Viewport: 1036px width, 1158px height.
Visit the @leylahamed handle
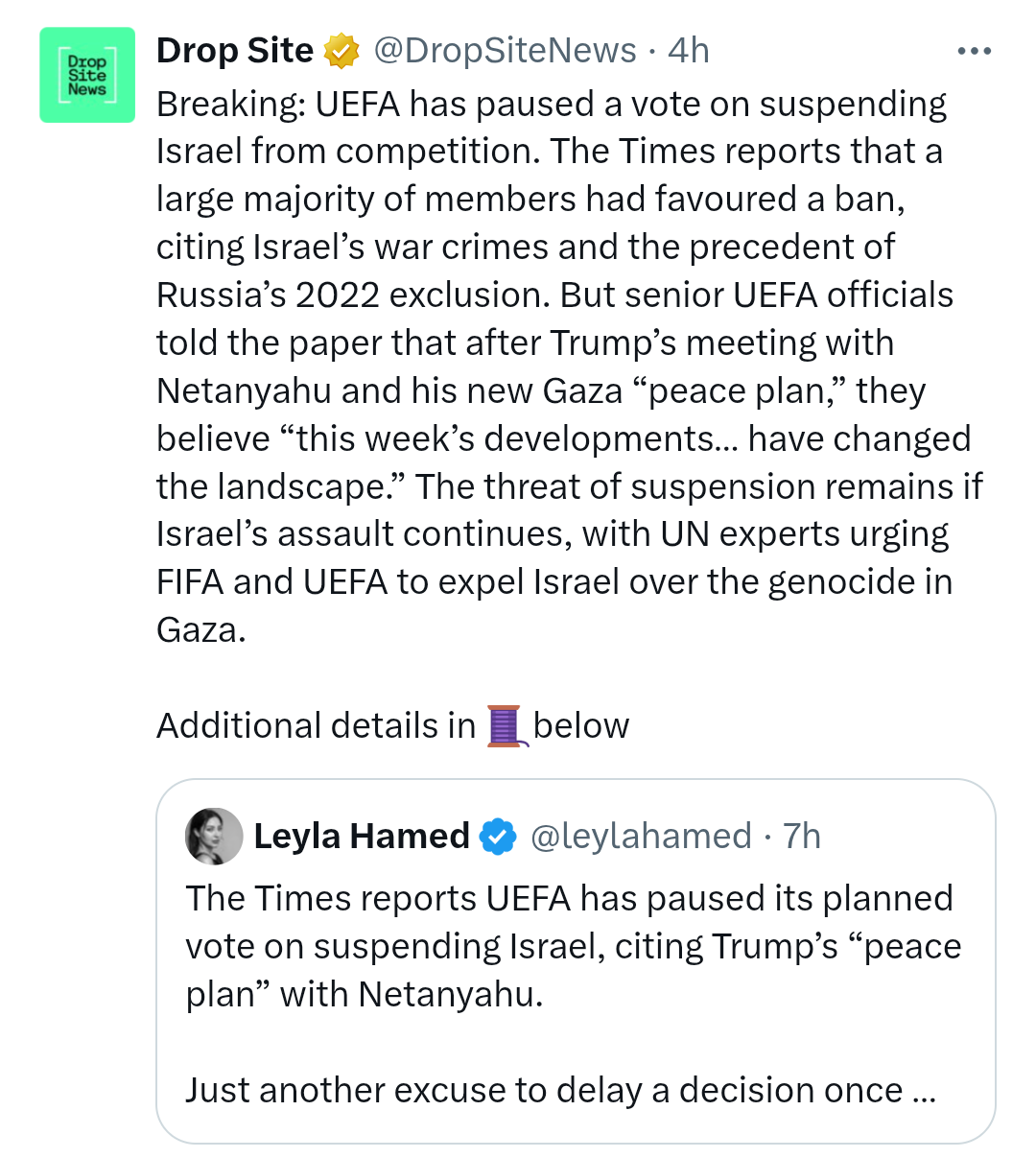(641, 836)
